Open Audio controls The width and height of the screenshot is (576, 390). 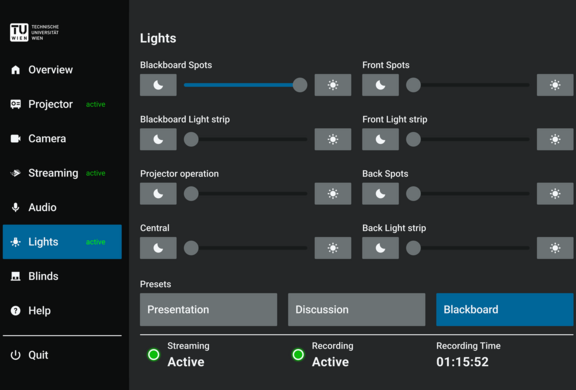coord(62,207)
